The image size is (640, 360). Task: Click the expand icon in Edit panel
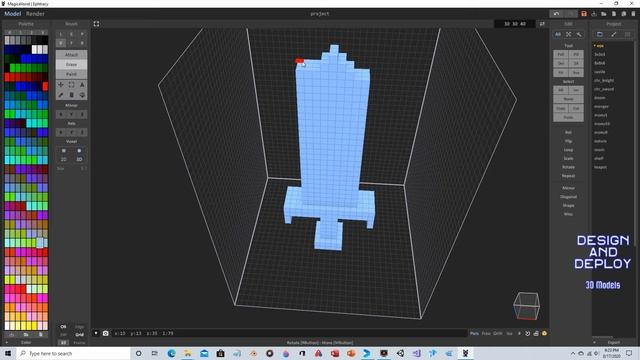(x=569, y=35)
